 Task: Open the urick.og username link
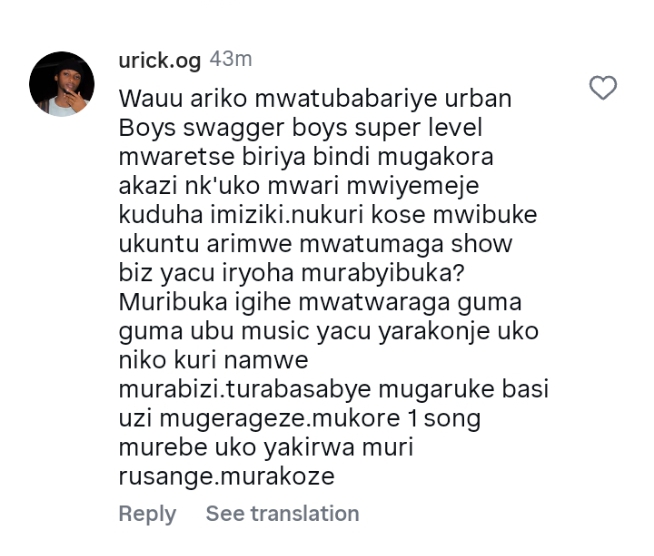point(160,60)
